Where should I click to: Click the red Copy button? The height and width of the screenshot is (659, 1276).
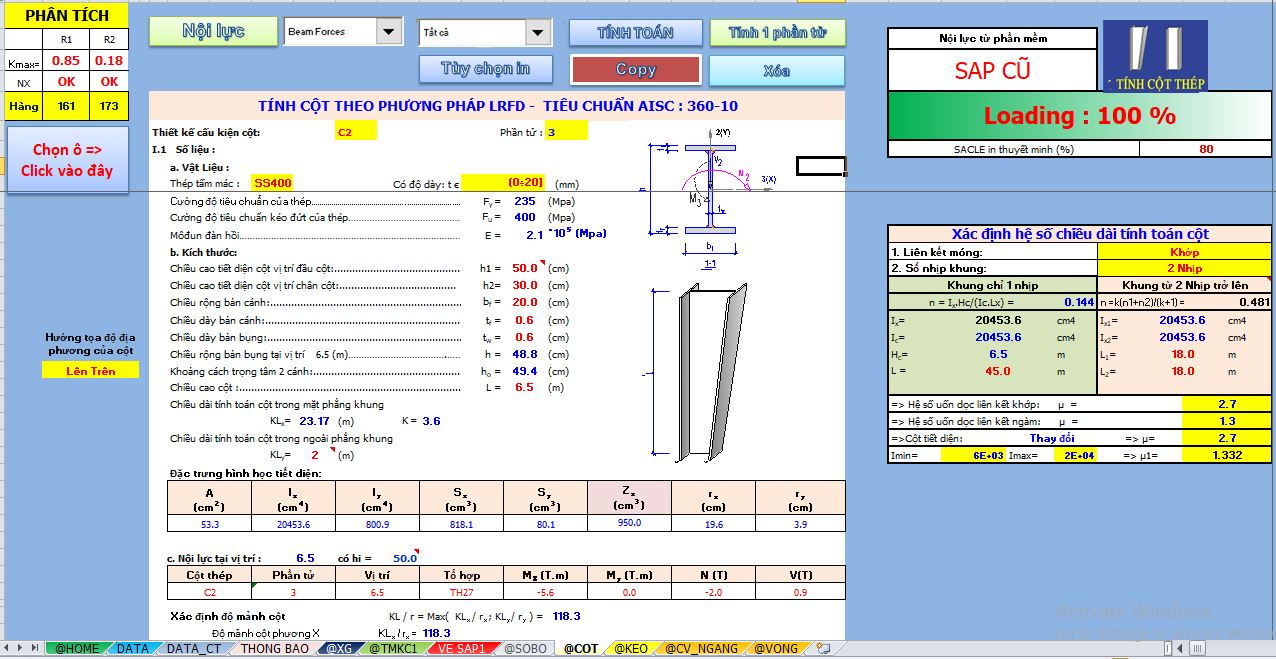pos(636,70)
